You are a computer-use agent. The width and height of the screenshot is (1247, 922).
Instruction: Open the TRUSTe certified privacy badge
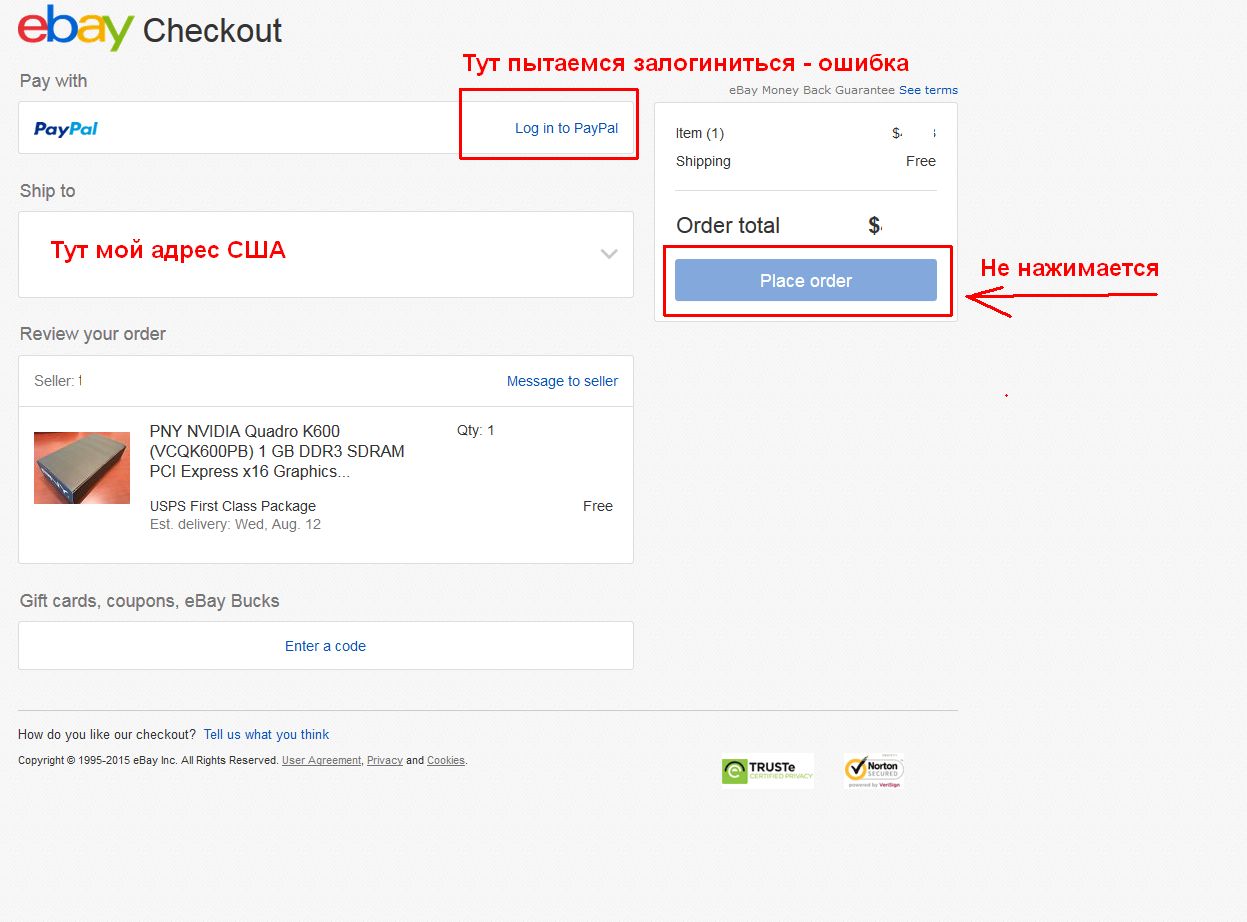(767, 771)
